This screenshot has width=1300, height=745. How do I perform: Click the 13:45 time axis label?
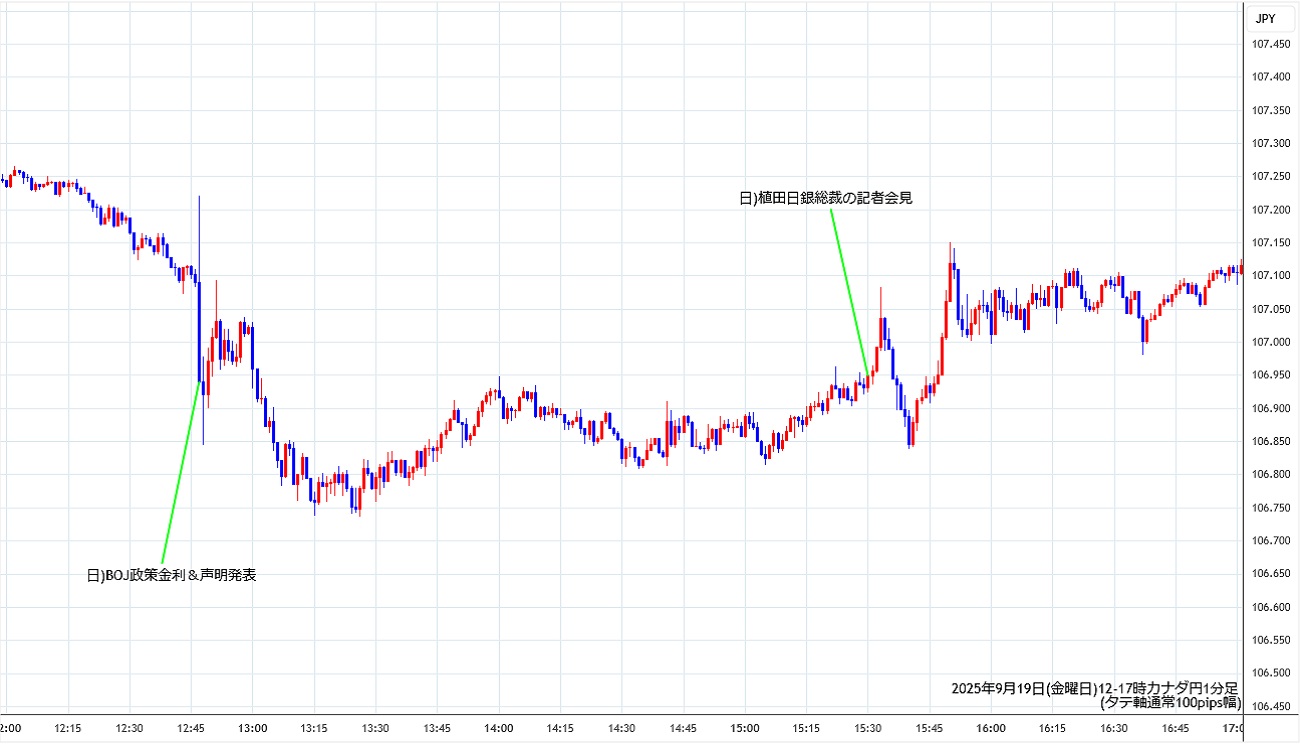(x=437, y=729)
